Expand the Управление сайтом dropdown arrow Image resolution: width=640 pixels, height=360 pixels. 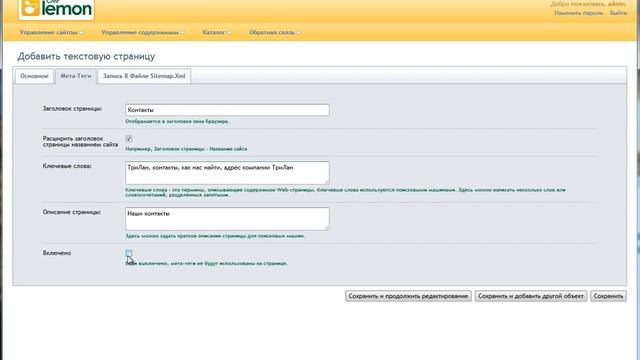point(81,33)
